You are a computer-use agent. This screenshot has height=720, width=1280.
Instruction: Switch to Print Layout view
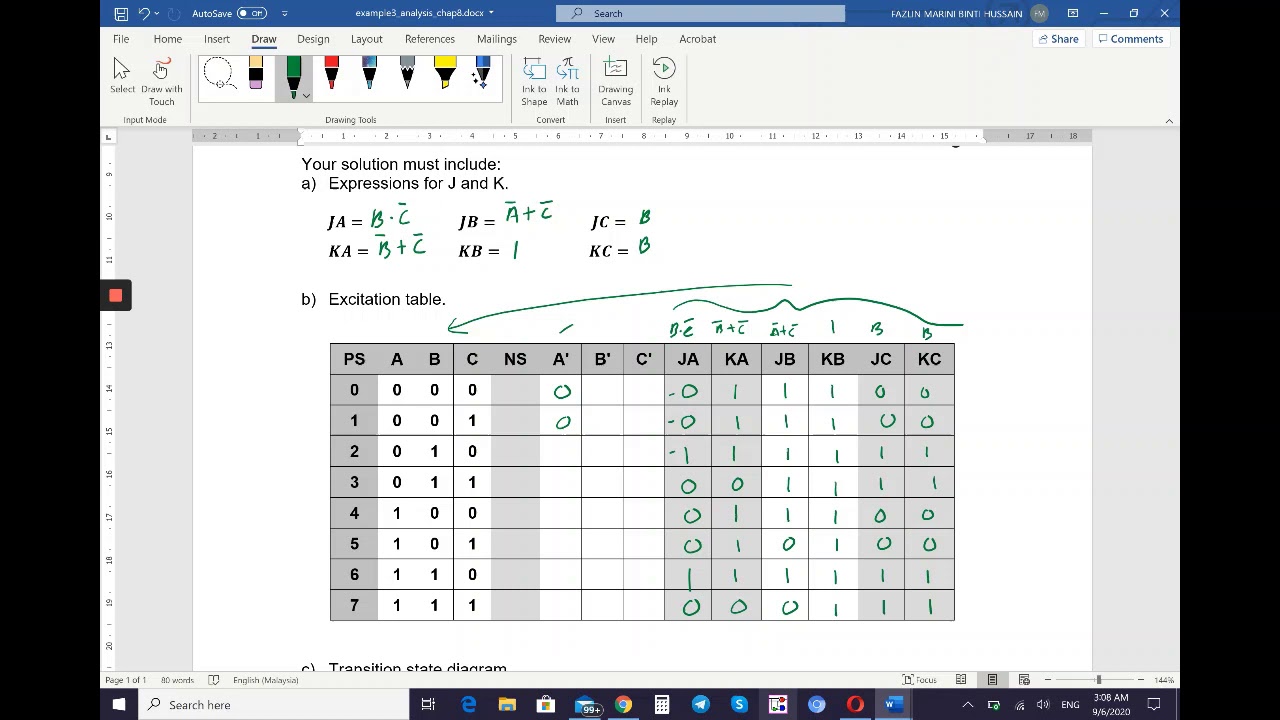(x=992, y=680)
